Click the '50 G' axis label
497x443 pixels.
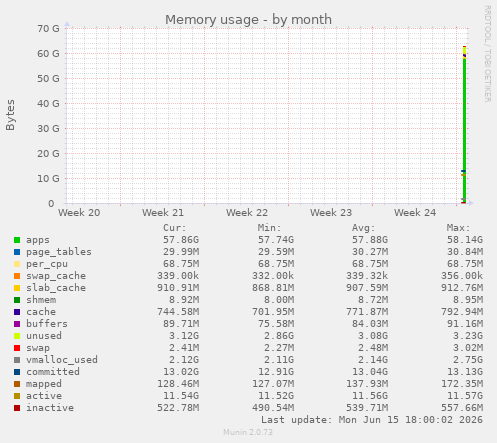pos(48,79)
